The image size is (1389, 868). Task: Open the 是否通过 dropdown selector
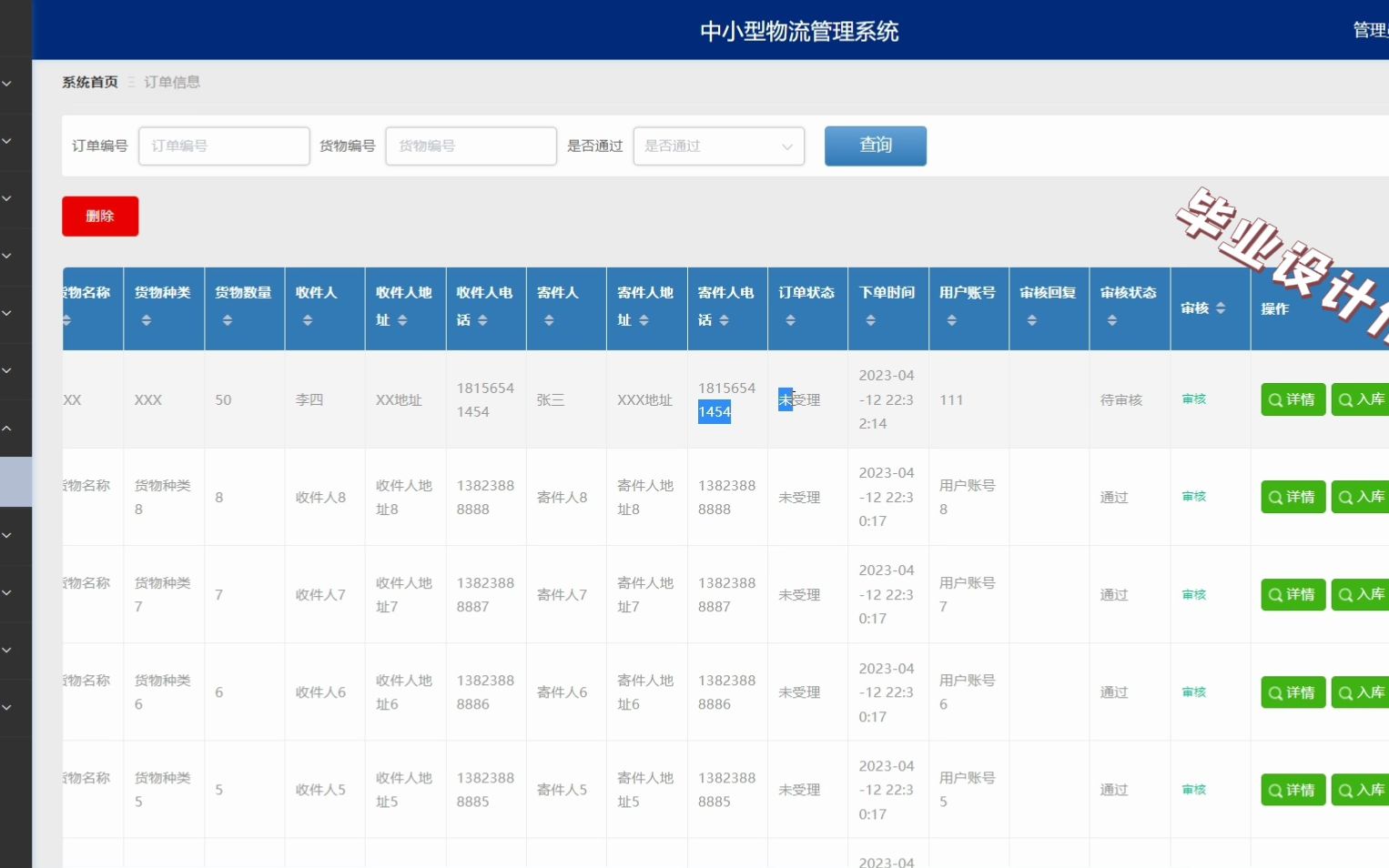718,146
